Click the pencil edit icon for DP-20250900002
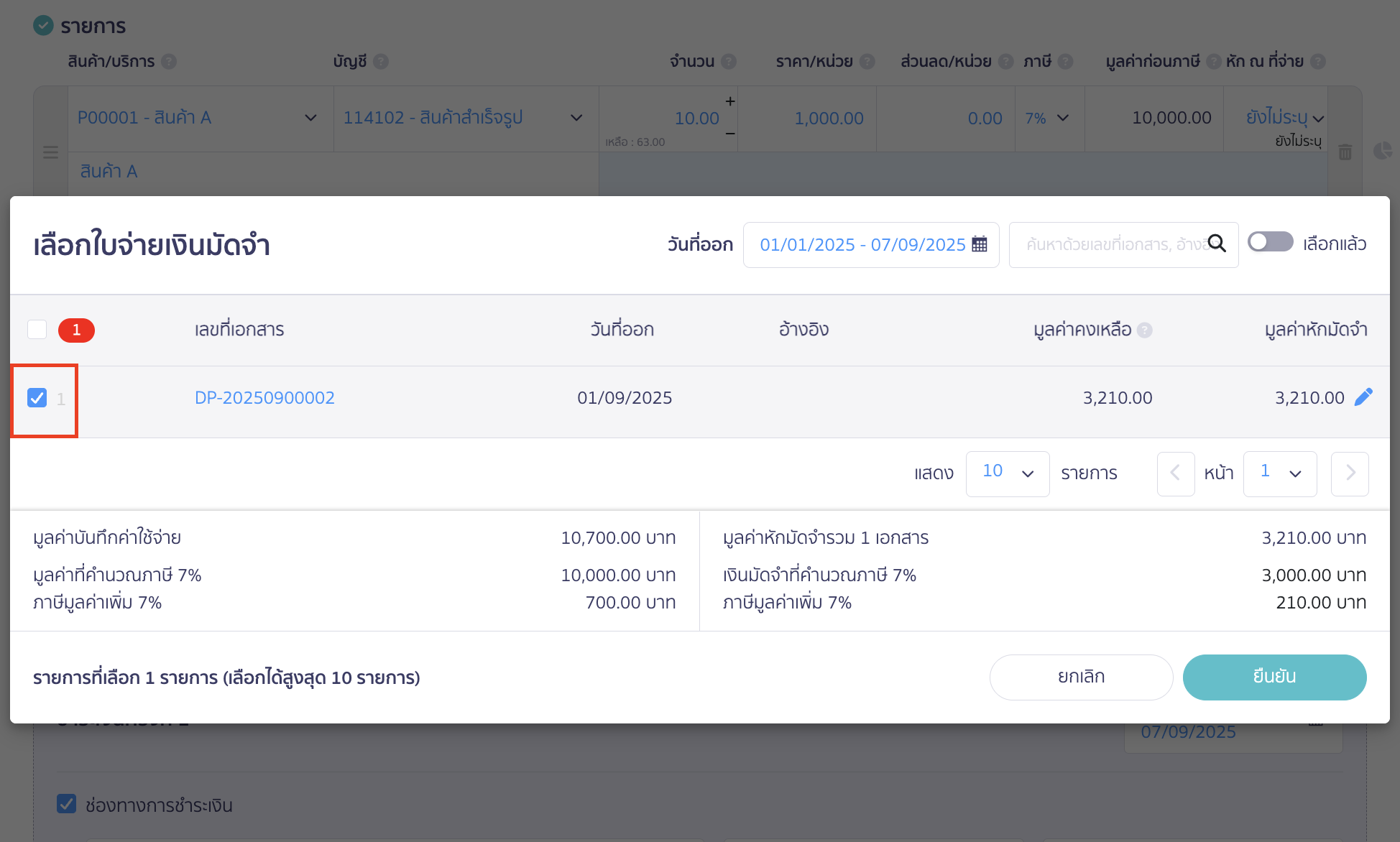Image resolution: width=1400 pixels, height=842 pixels. coord(1363,397)
